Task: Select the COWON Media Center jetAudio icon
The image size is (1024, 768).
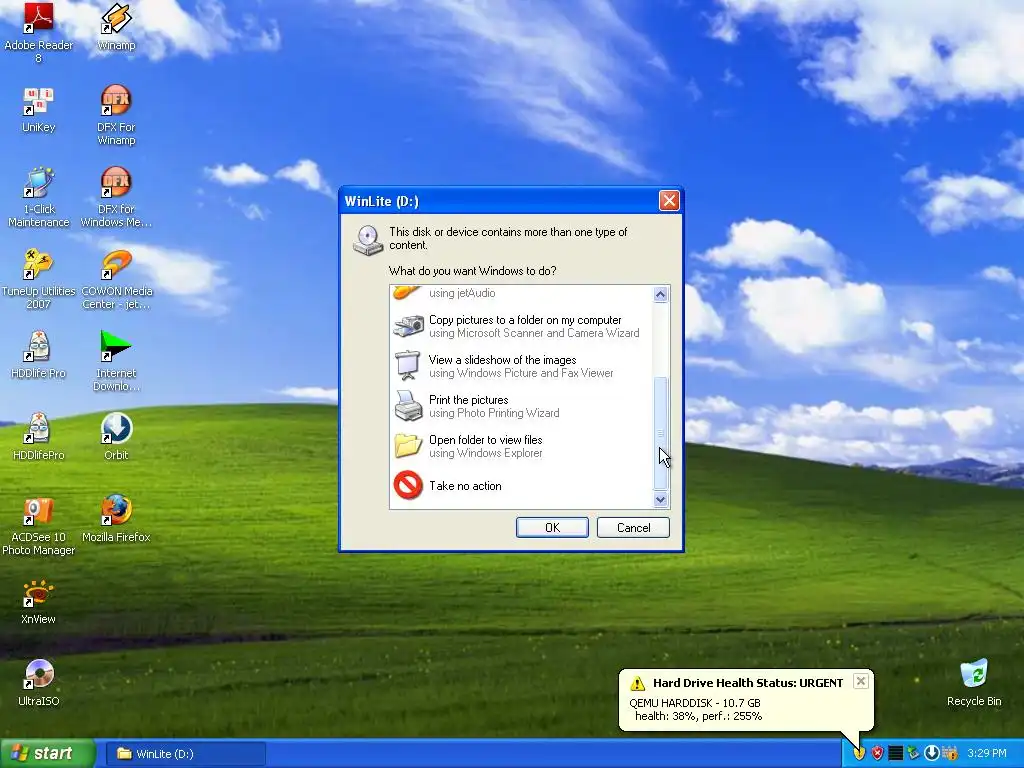Action: [116, 280]
